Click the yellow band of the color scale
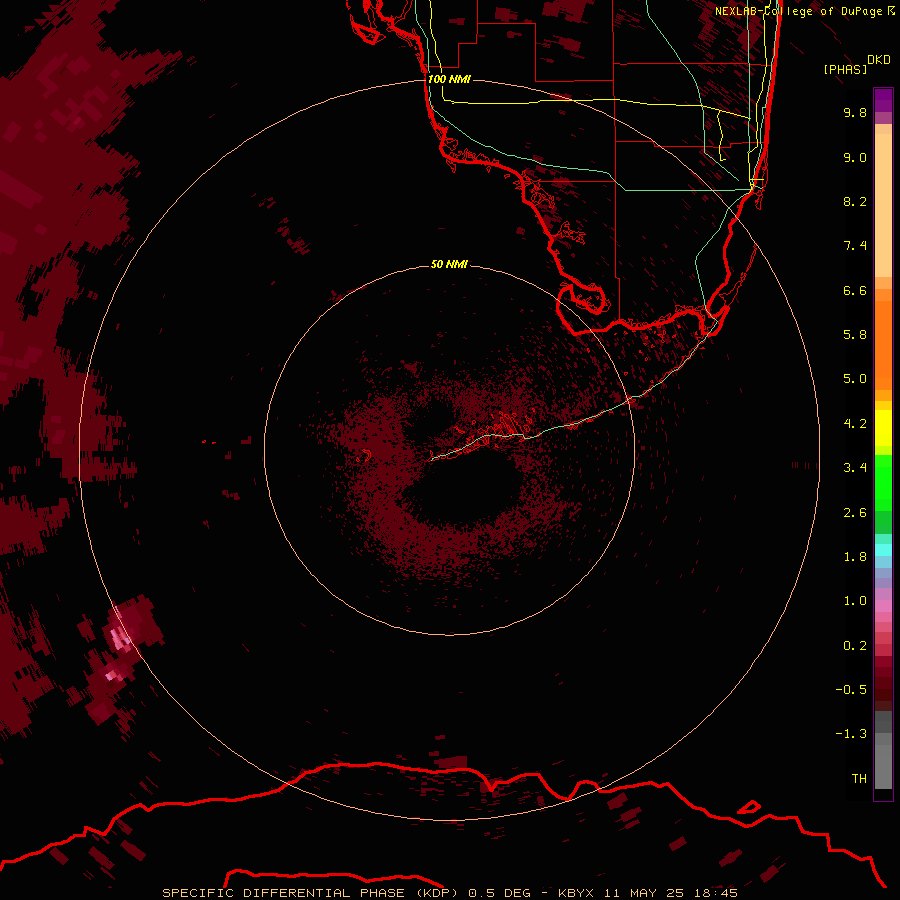The height and width of the screenshot is (900, 900). click(x=883, y=428)
